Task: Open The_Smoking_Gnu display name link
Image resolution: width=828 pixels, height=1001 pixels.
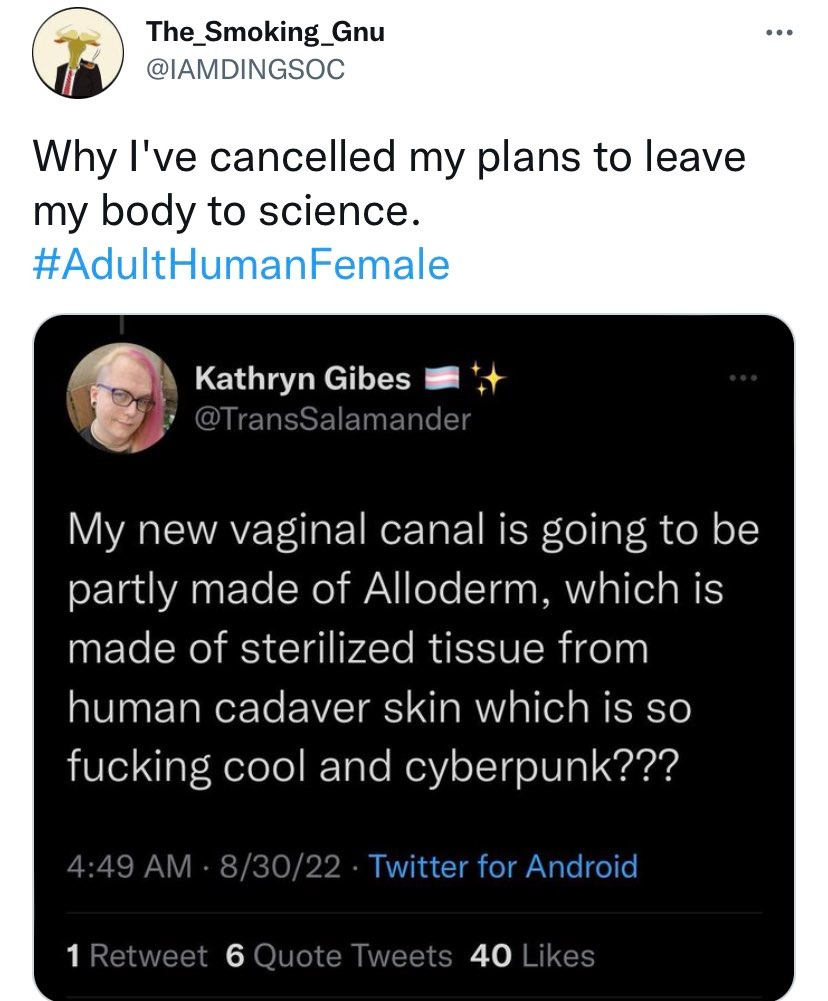Action: 265,32
